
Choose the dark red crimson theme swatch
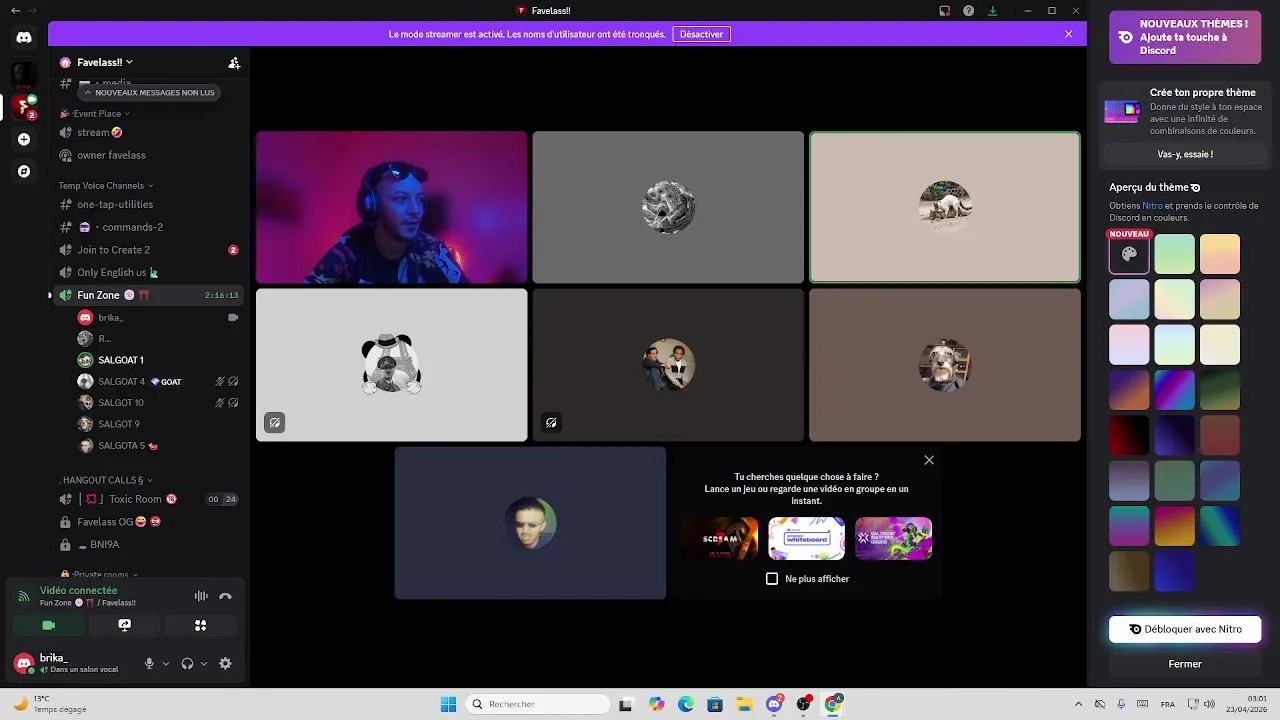tap(1129, 435)
